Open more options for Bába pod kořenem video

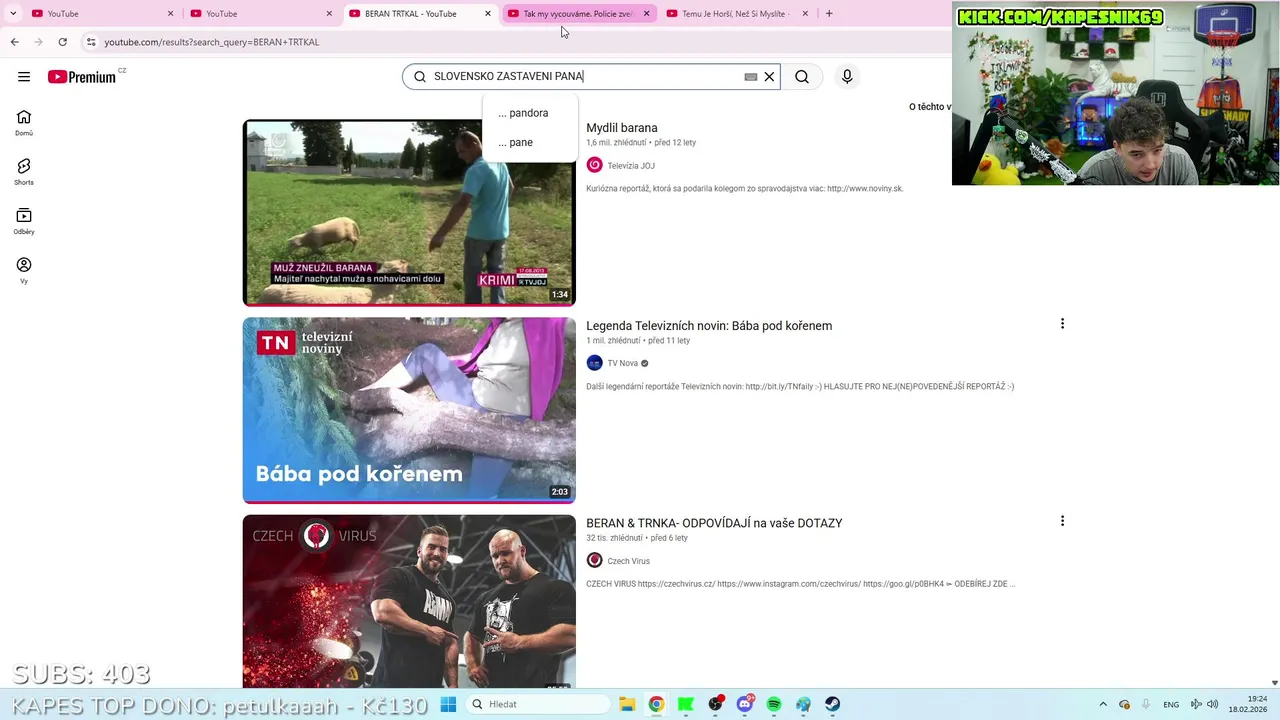1062,323
